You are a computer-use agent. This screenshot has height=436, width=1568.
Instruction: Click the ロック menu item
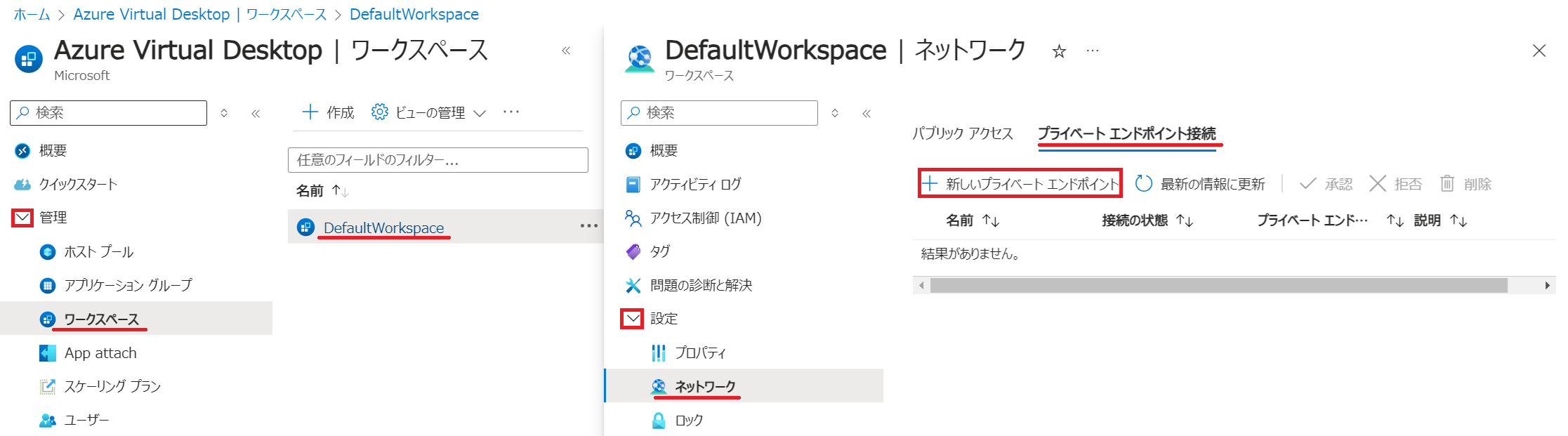pyautogui.click(x=688, y=420)
